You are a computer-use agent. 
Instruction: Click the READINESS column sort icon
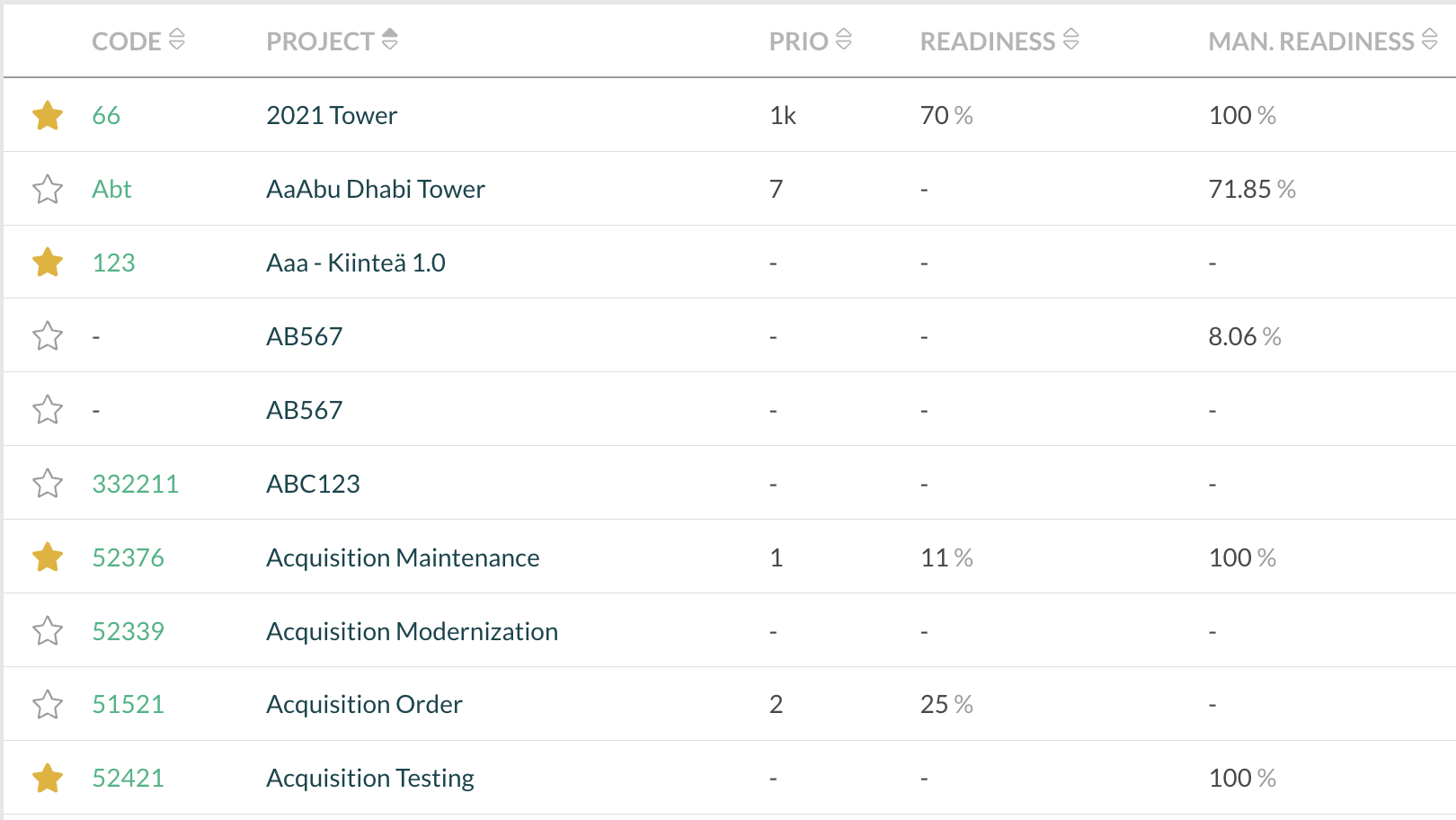point(1070,40)
